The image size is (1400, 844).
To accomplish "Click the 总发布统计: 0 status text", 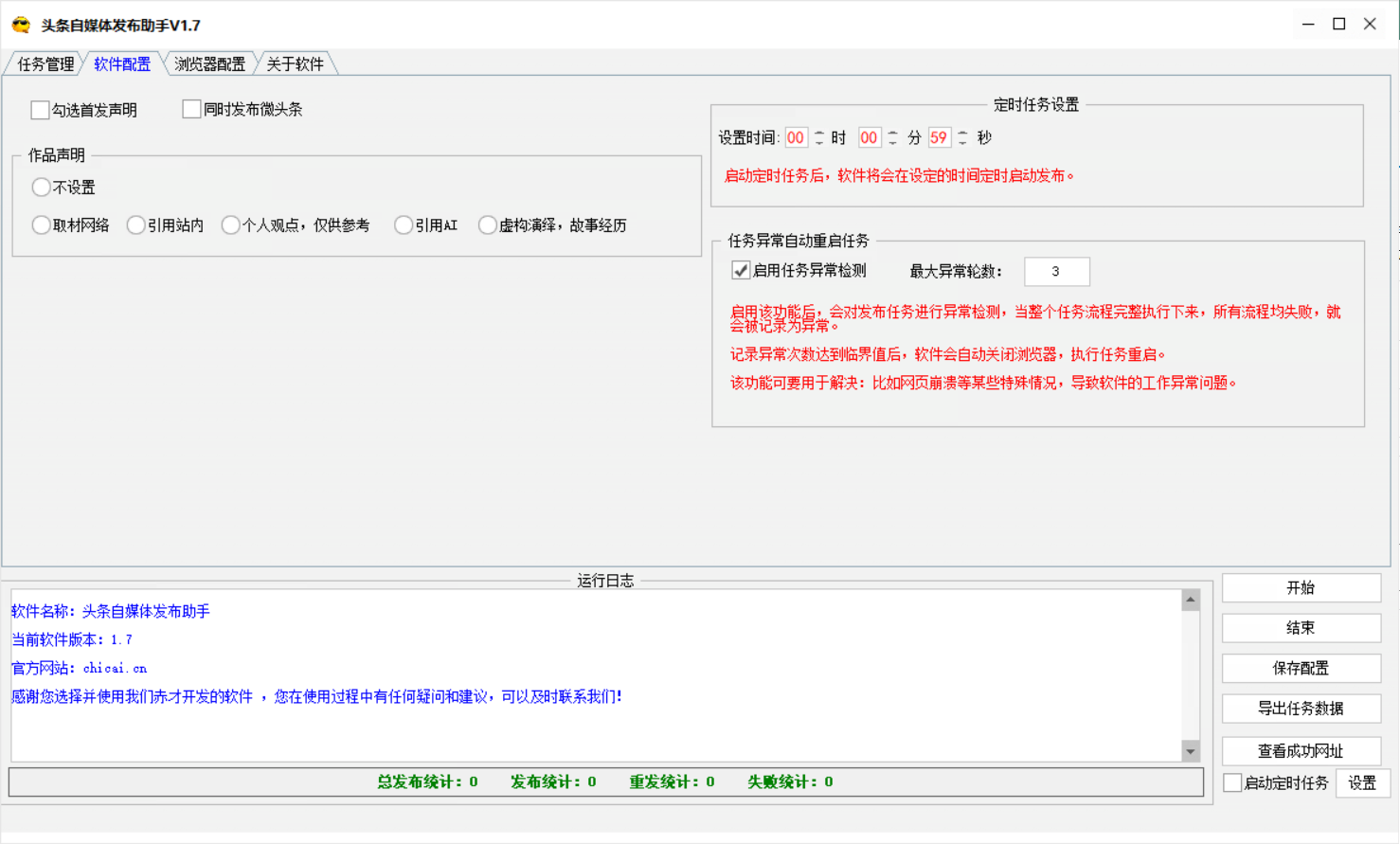I will 427,781.
